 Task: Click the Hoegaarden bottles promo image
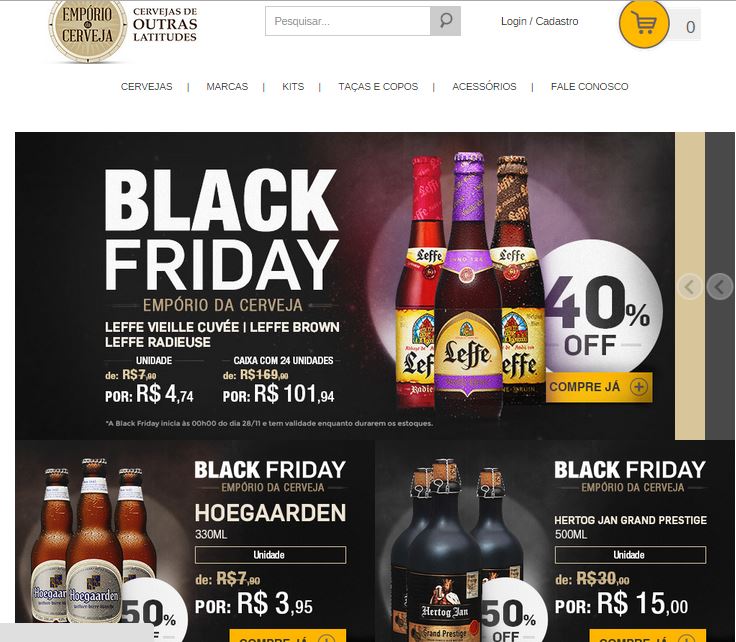(x=94, y=542)
